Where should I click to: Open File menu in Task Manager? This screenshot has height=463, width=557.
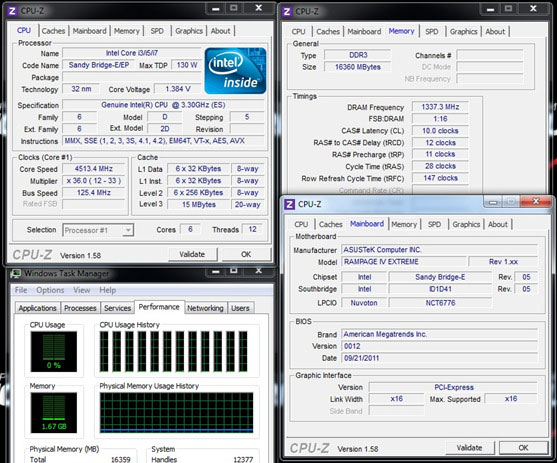pyautogui.click(x=21, y=290)
